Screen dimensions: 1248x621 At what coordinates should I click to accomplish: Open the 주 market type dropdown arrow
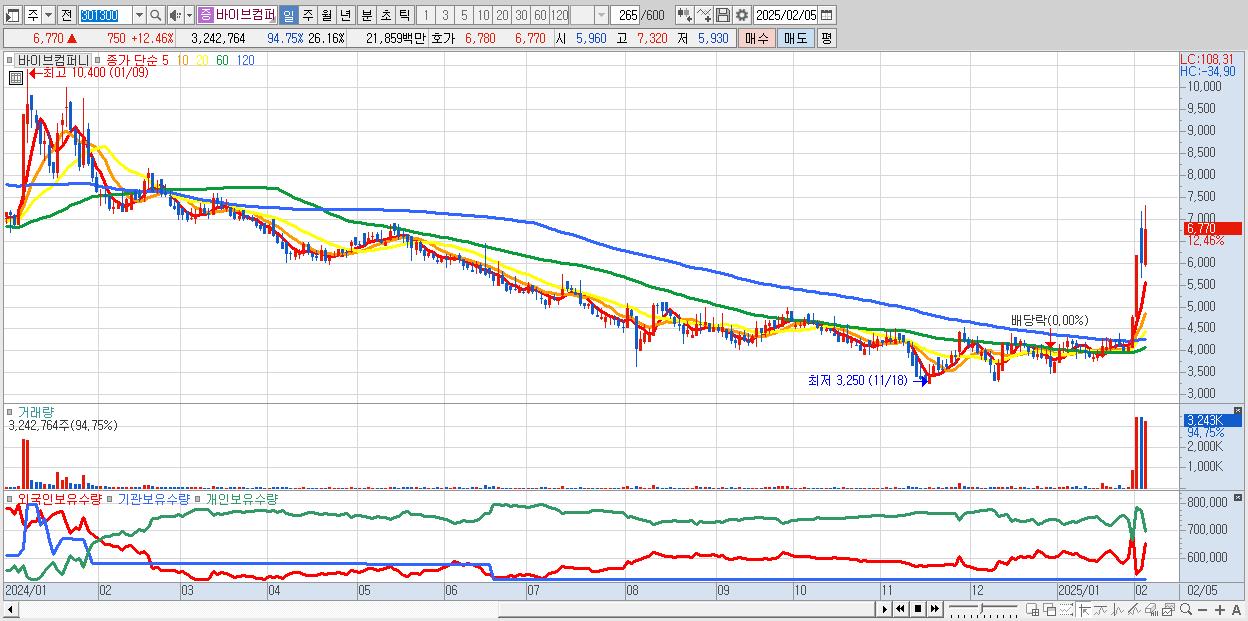(49, 15)
